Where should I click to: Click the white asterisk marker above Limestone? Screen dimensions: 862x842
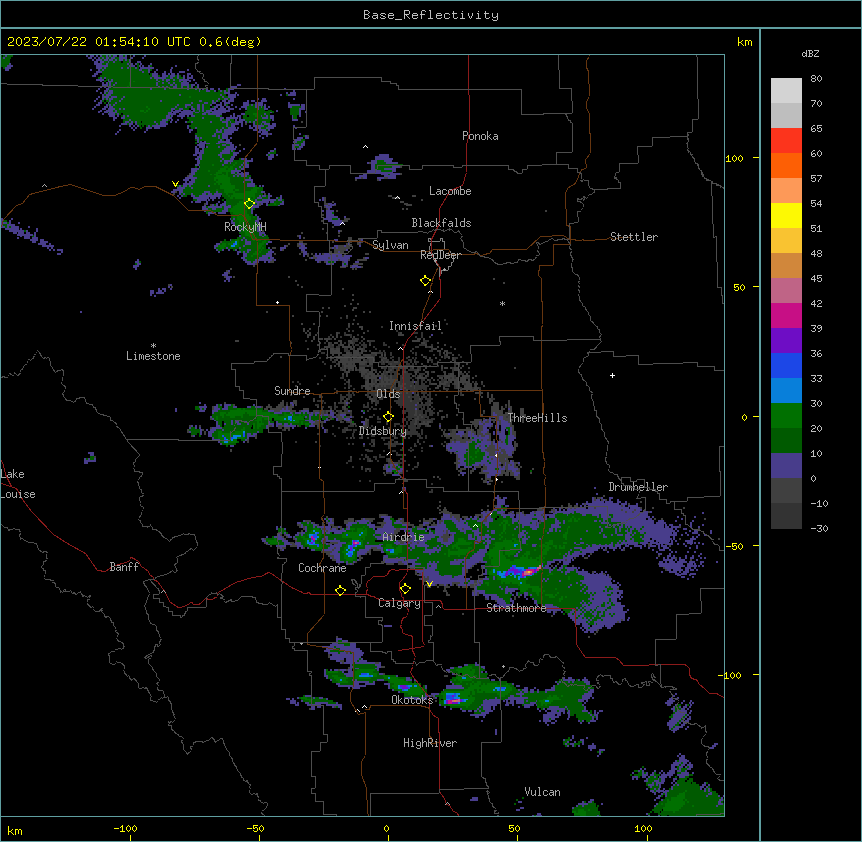[x=153, y=346]
